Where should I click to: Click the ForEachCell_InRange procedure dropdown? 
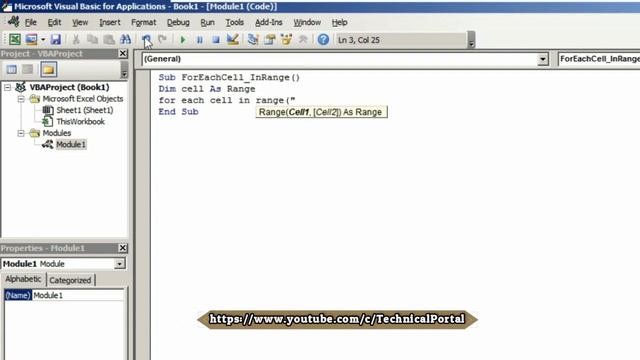(599, 59)
